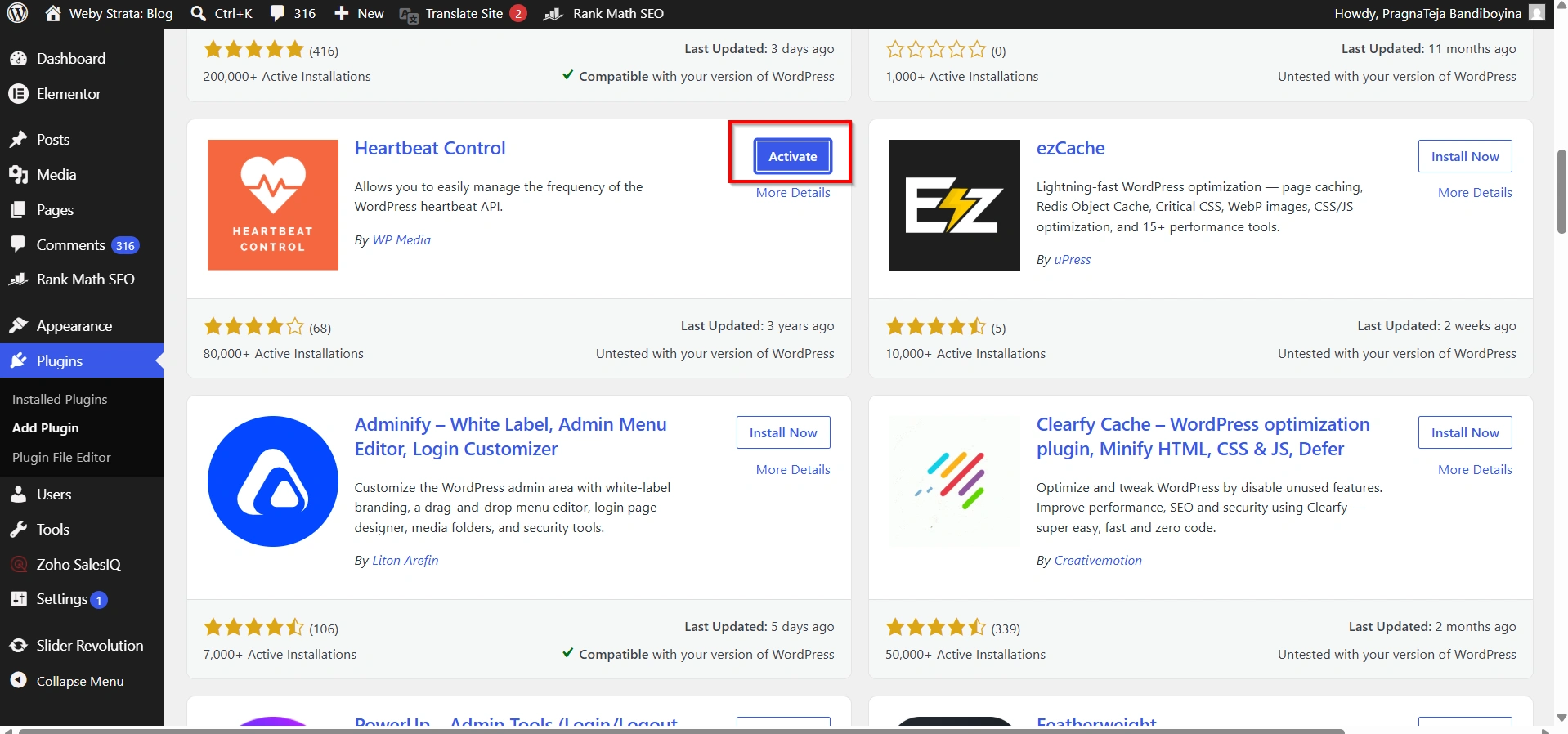
Task: Activate the Heartbeat Control plugin
Action: coord(792,156)
